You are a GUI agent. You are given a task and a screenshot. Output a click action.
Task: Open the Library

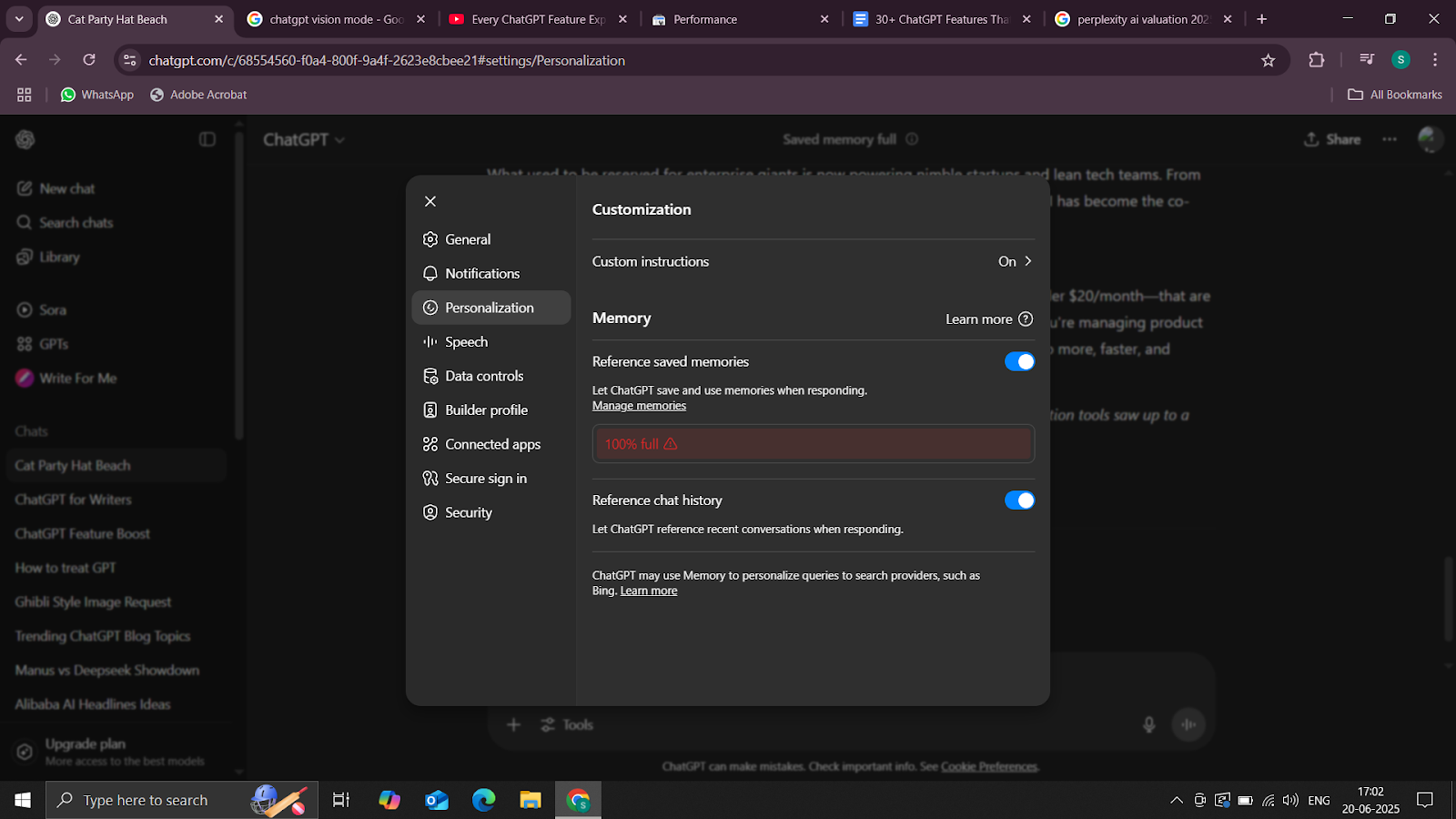click(49, 257)
